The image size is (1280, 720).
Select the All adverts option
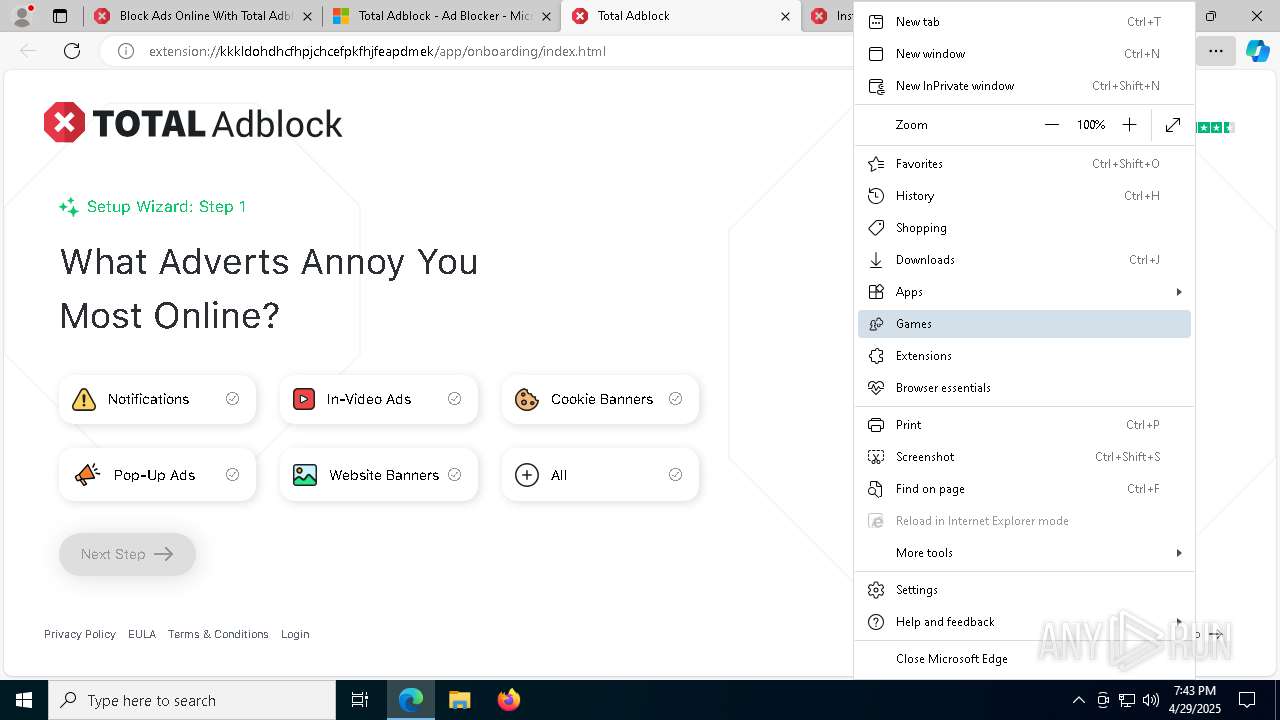[601, 475]
